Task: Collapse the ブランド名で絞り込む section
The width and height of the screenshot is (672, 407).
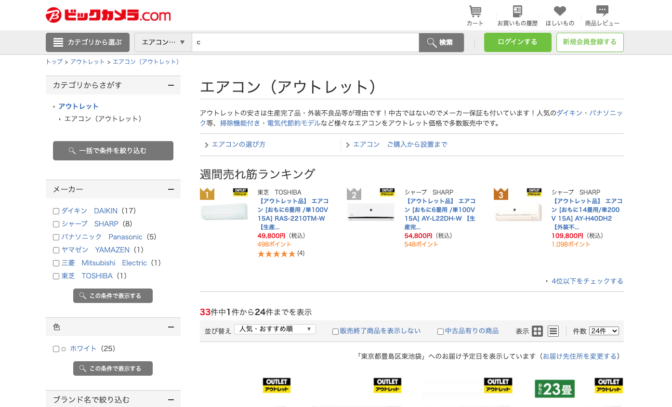Action: (x=171, y=400)
